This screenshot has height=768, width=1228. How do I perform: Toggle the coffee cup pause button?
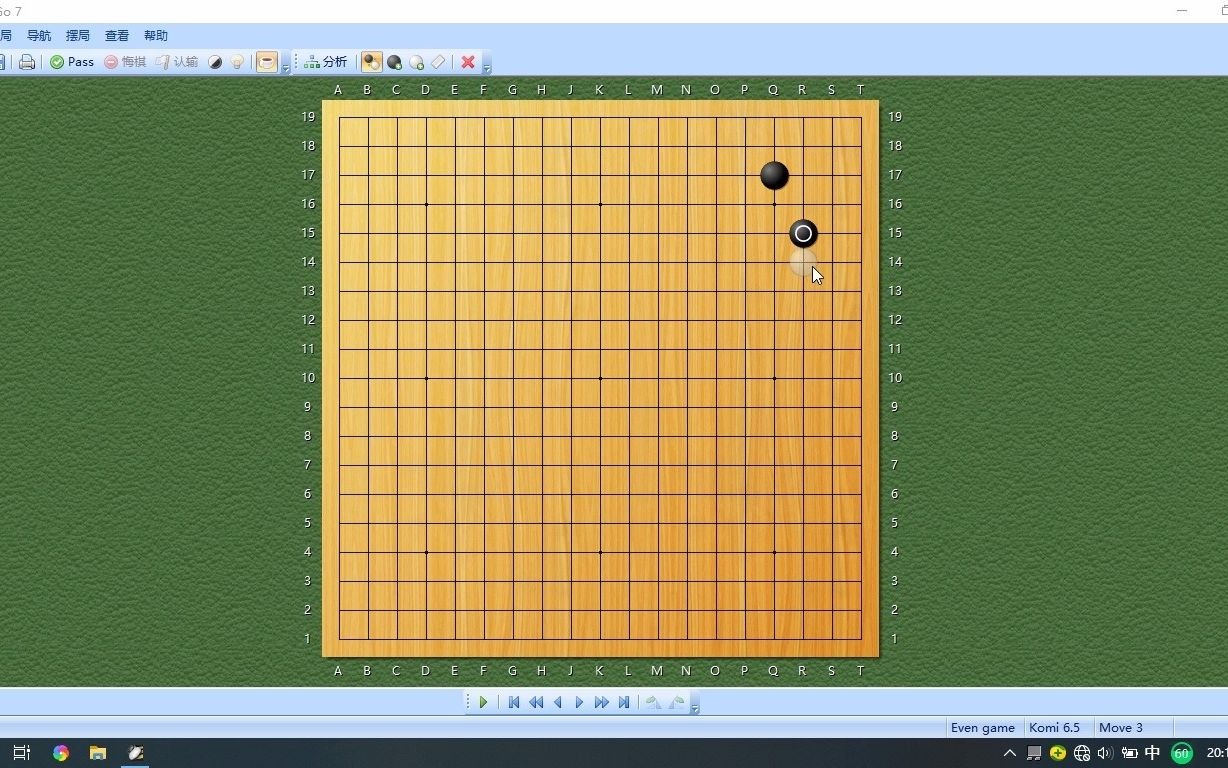267,62
